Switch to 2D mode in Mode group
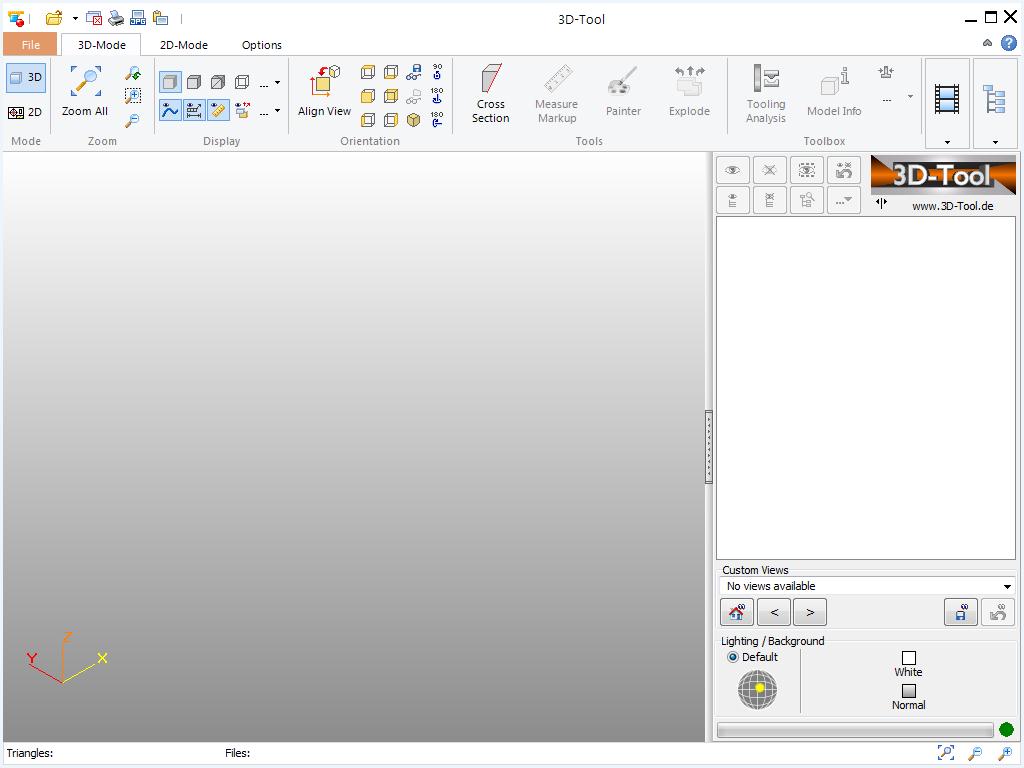 (24, 112)
